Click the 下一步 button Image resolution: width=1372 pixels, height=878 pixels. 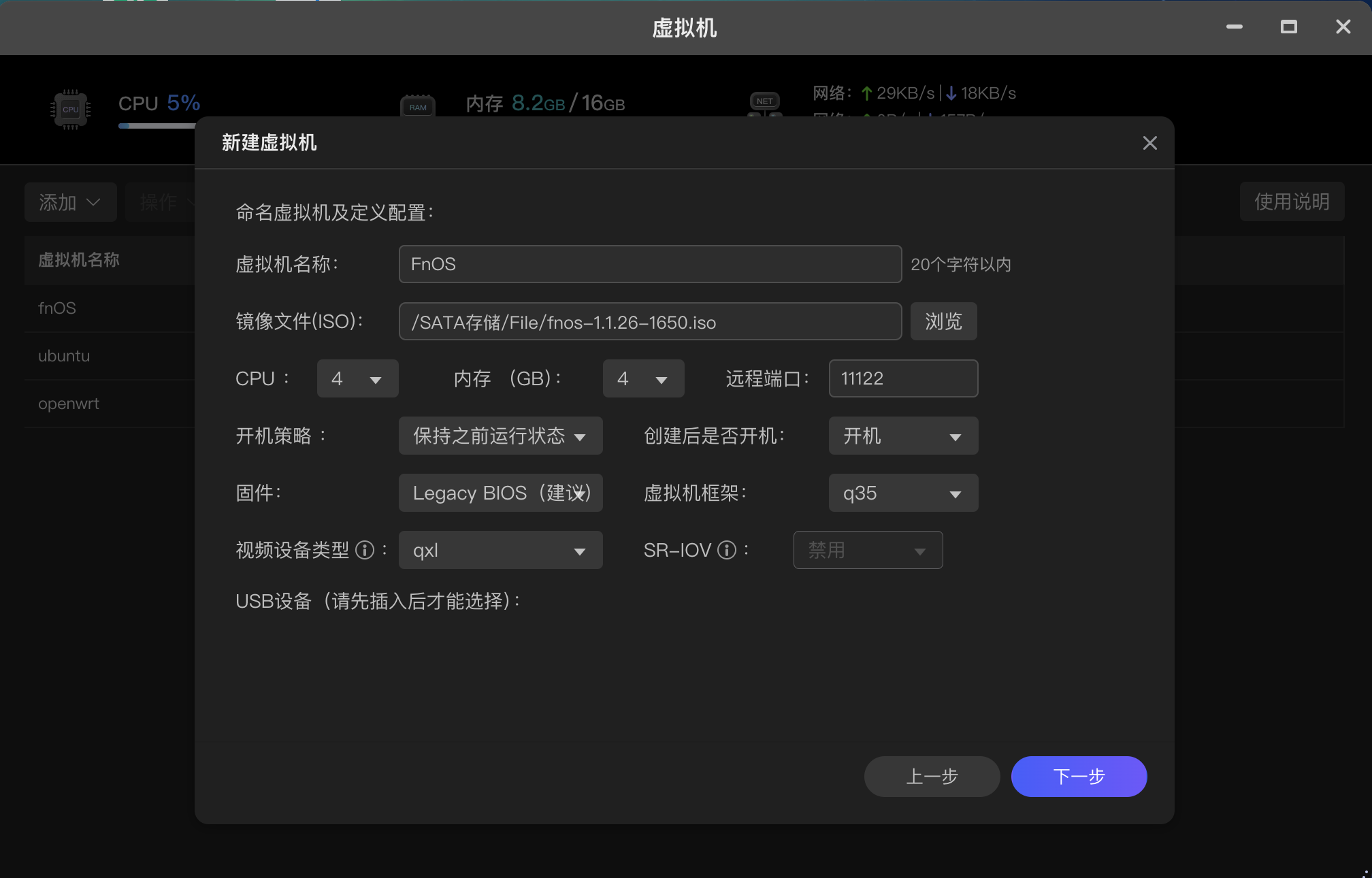[x=1079, y=777]
